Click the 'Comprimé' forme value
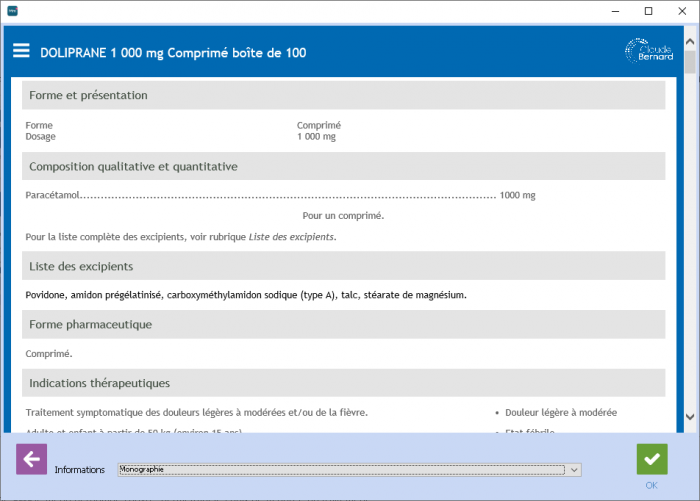This screenshot has width=700, height=501. click(x=319, y=125)
